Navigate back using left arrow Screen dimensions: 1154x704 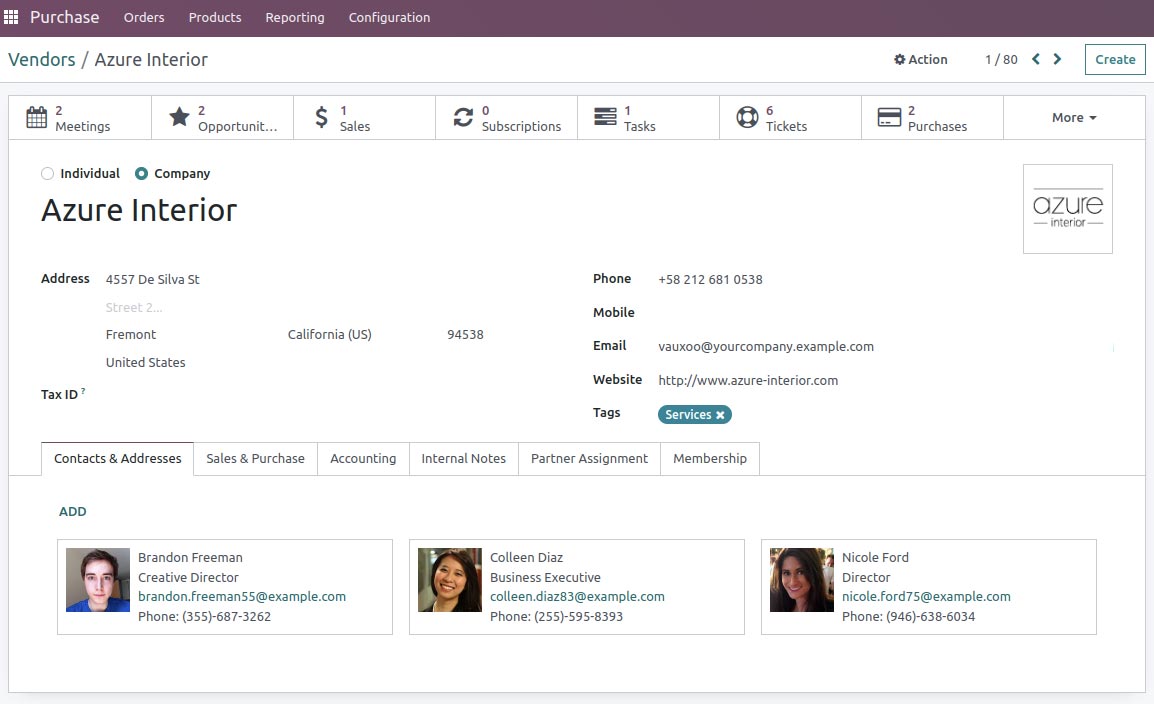[1035, 59]
